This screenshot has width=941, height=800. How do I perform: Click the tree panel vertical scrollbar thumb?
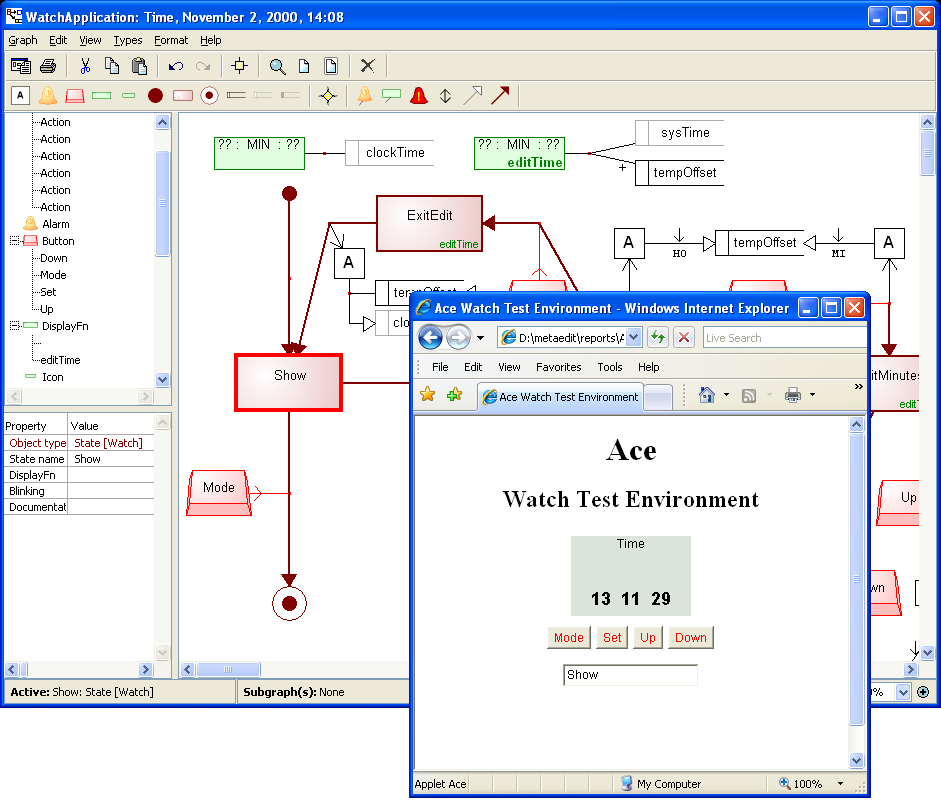[x=162, y=203]
